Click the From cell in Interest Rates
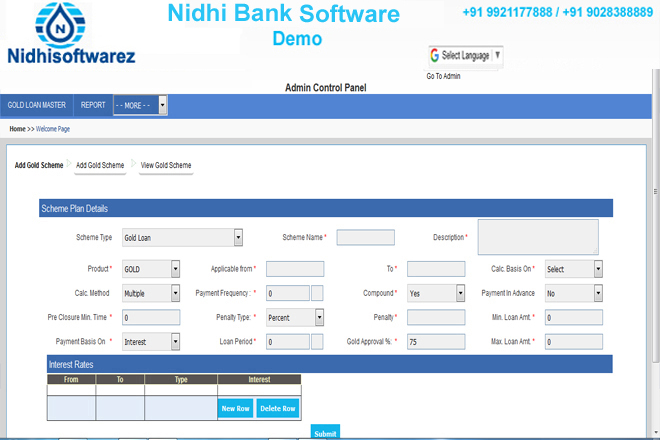The image size is (660, 440). pyautogui.click(x=72, y=408)
